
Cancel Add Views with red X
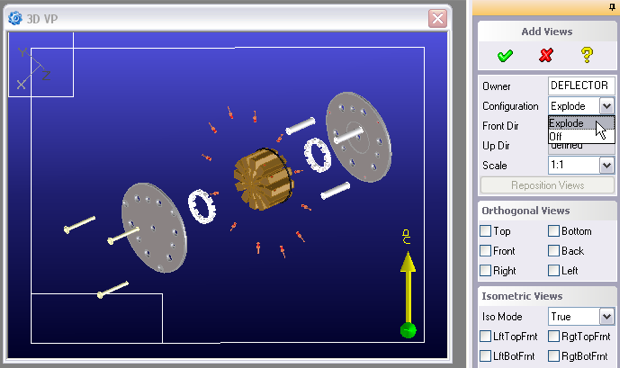(546, 55)
